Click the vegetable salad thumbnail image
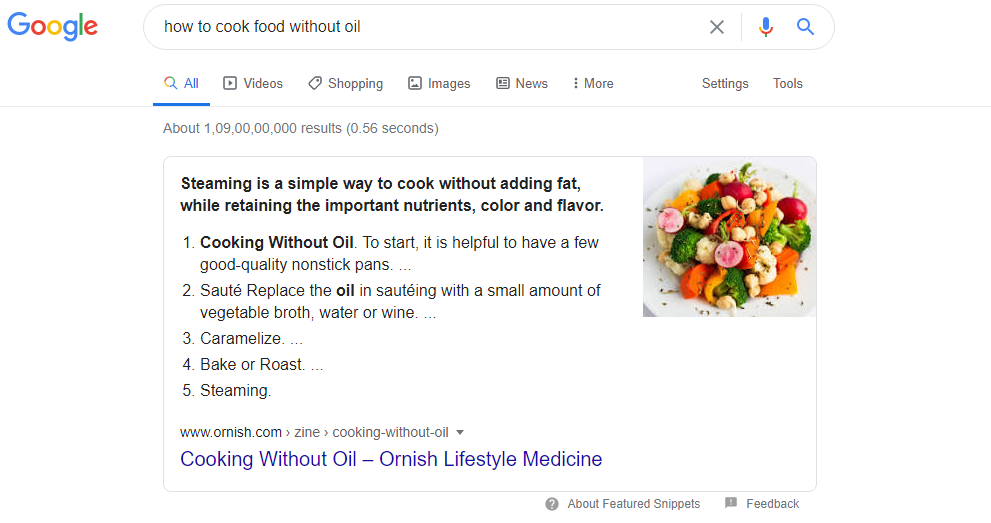 [x=729, y=237]
